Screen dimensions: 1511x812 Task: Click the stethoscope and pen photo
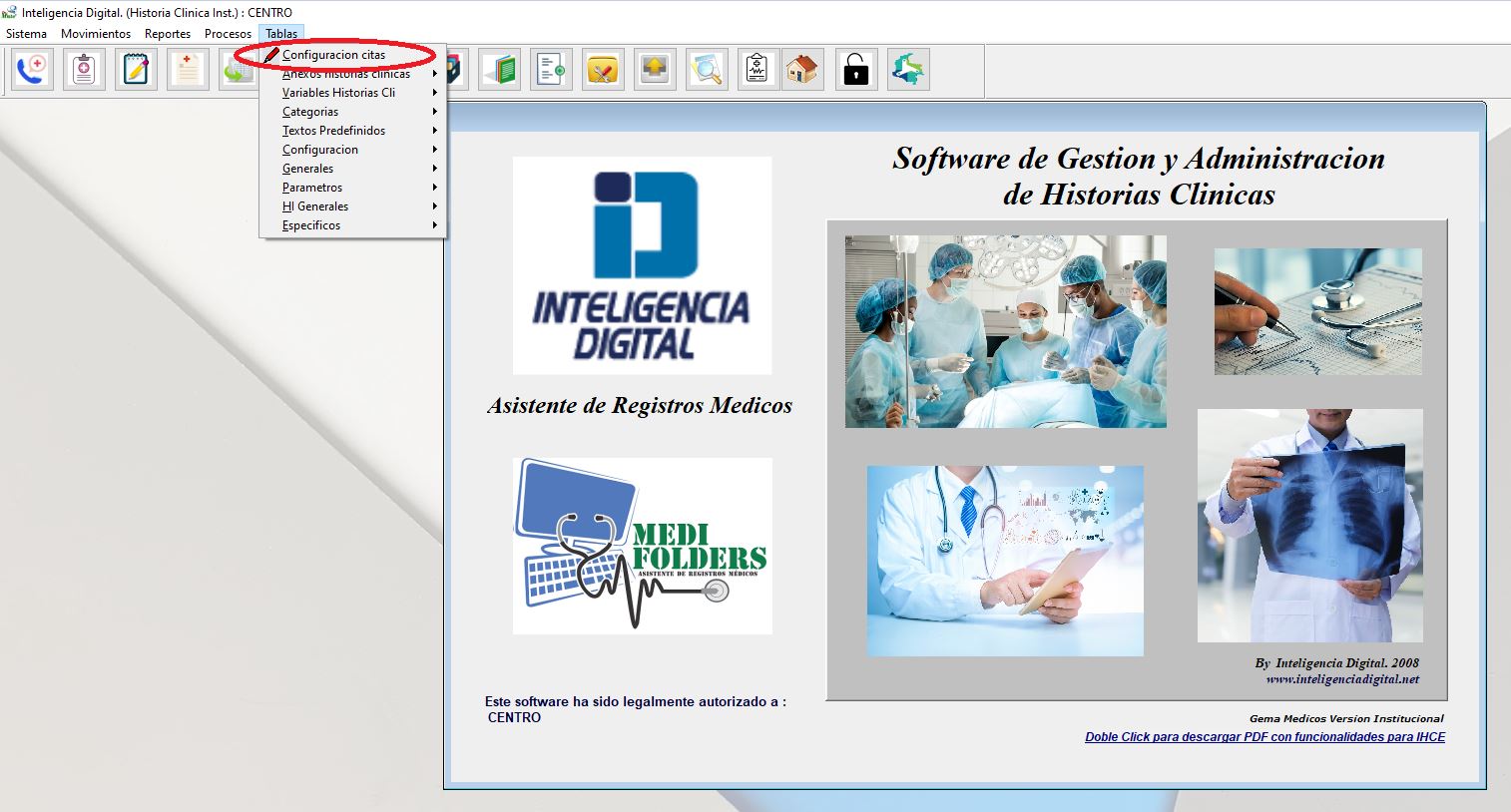(1318, 312)
